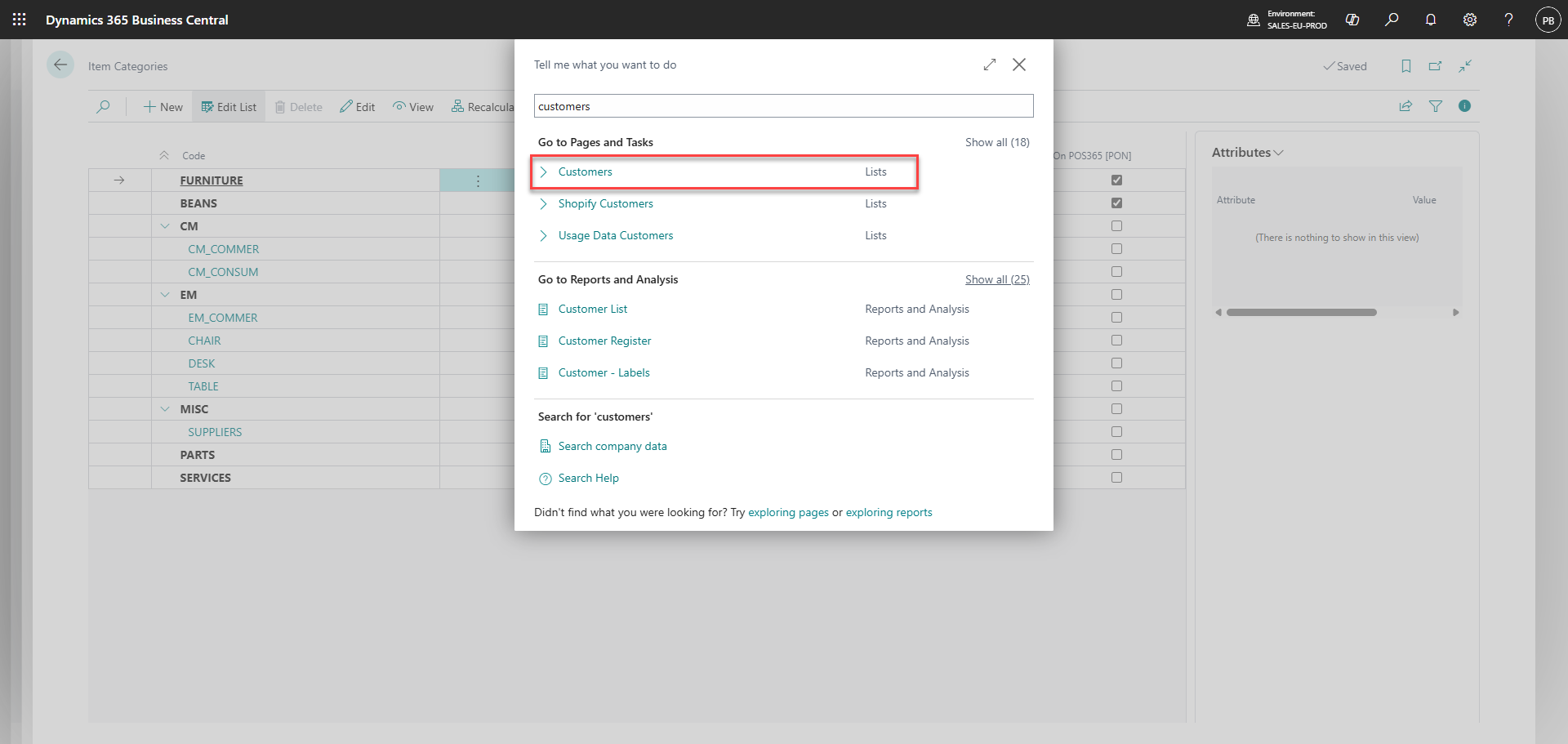Expand the Tell me dialog
The image size is (1568, 744).
(x=990, y=65)
